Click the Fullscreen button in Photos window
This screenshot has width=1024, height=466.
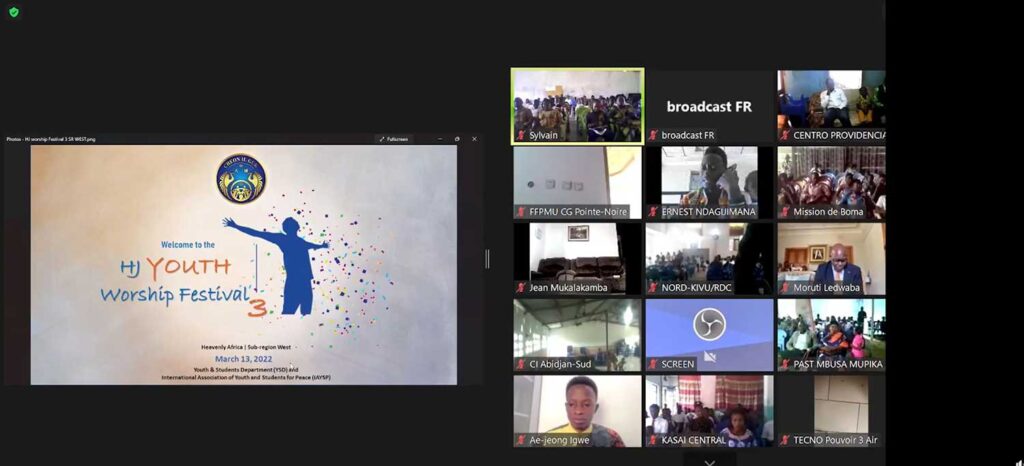tap(393, 139)
